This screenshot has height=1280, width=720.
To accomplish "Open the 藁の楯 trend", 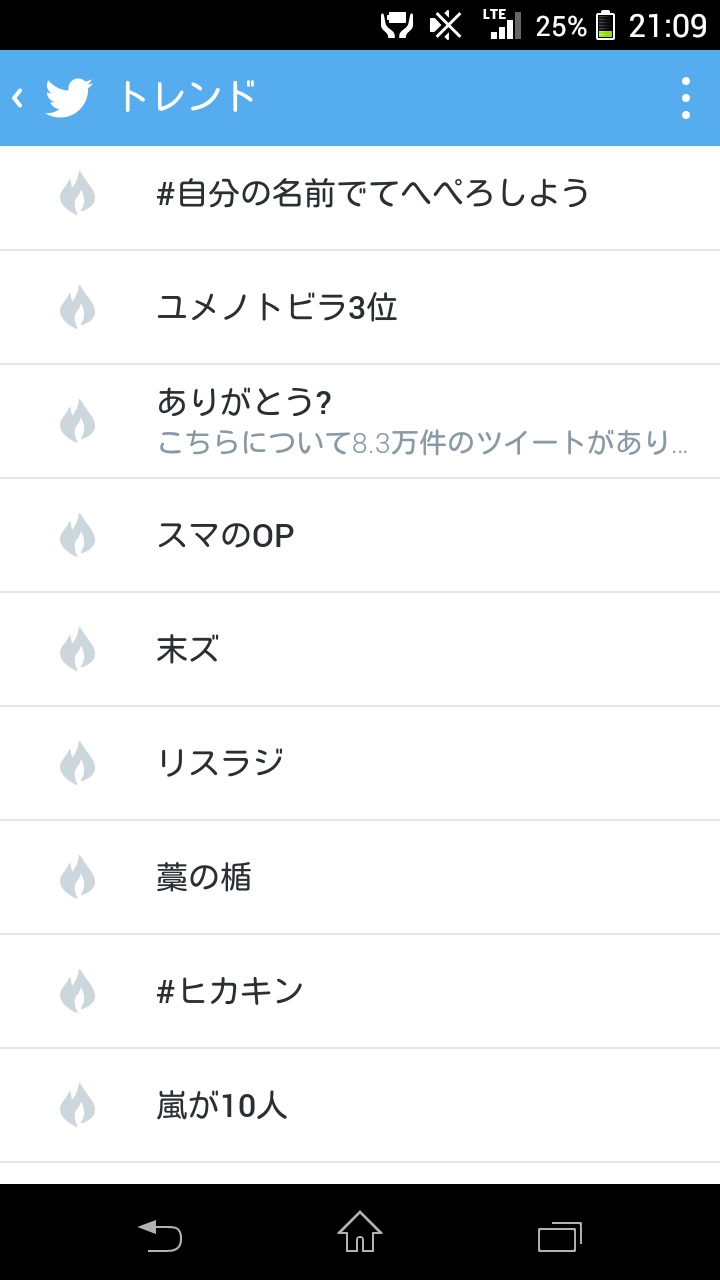I will [x=360, y=877].
